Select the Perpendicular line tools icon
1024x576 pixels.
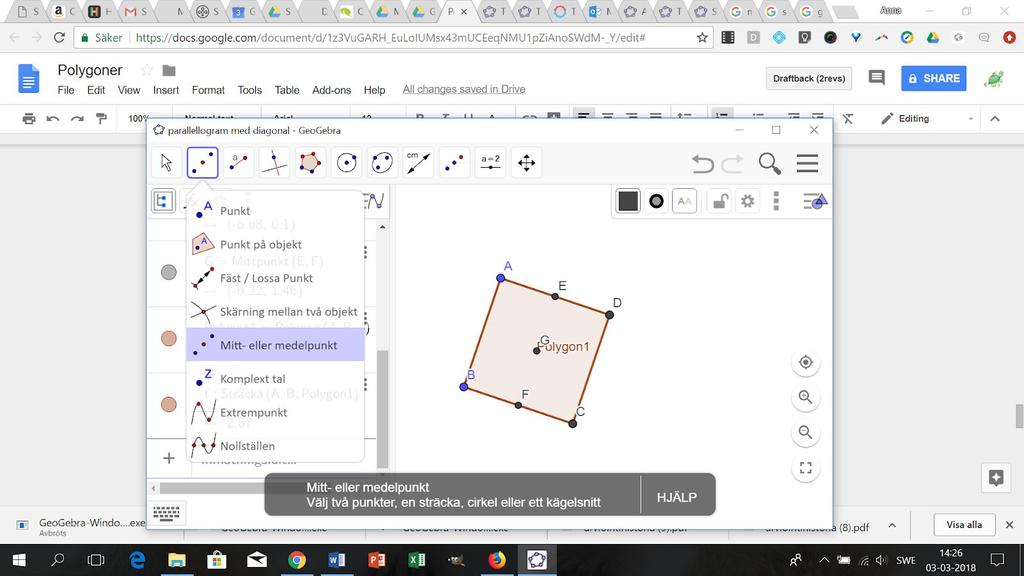pyautogui.click(x=274, y=163)
